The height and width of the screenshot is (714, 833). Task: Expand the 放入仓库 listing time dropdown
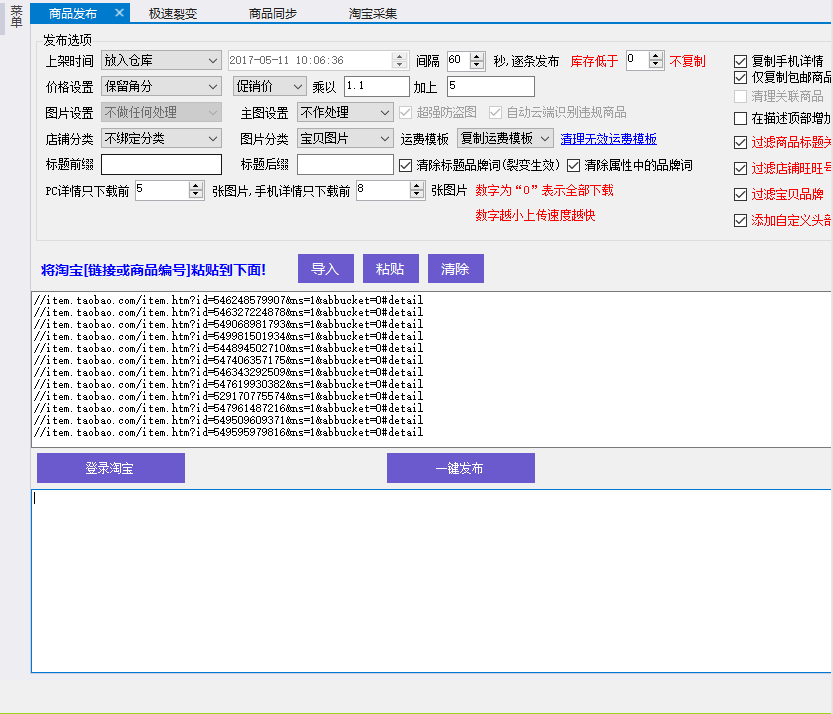[160, 61]
